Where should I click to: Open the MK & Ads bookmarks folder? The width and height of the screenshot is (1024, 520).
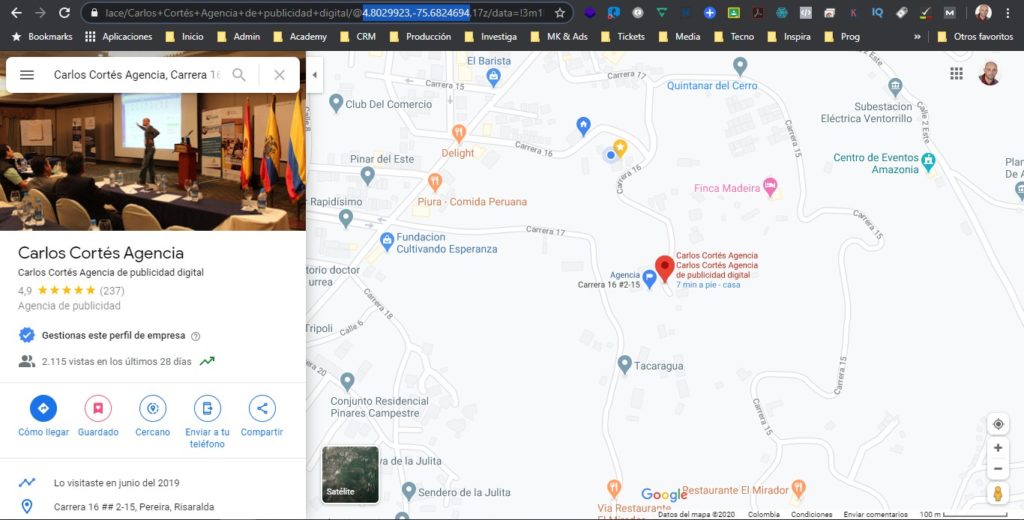(x=558, y=37)
